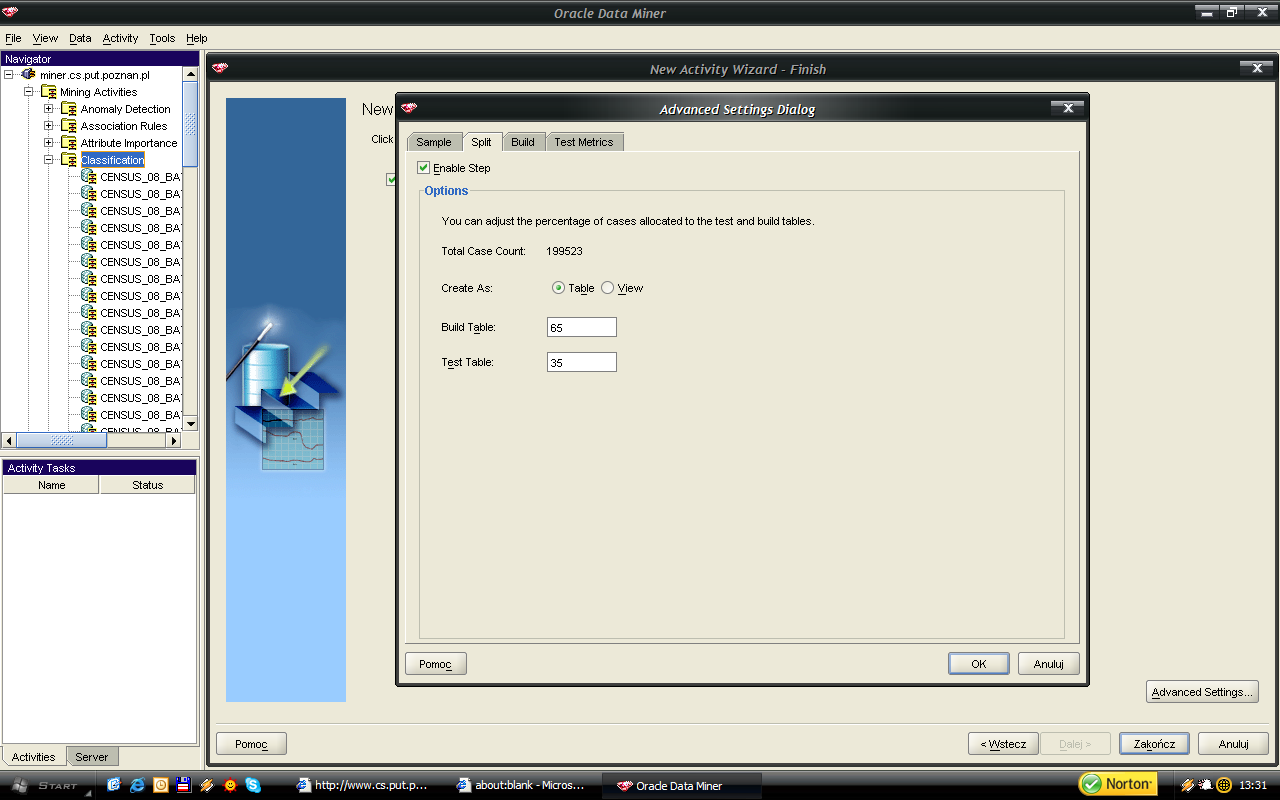
Task: Click the Classification folder icon
Action: click(69, 160)
